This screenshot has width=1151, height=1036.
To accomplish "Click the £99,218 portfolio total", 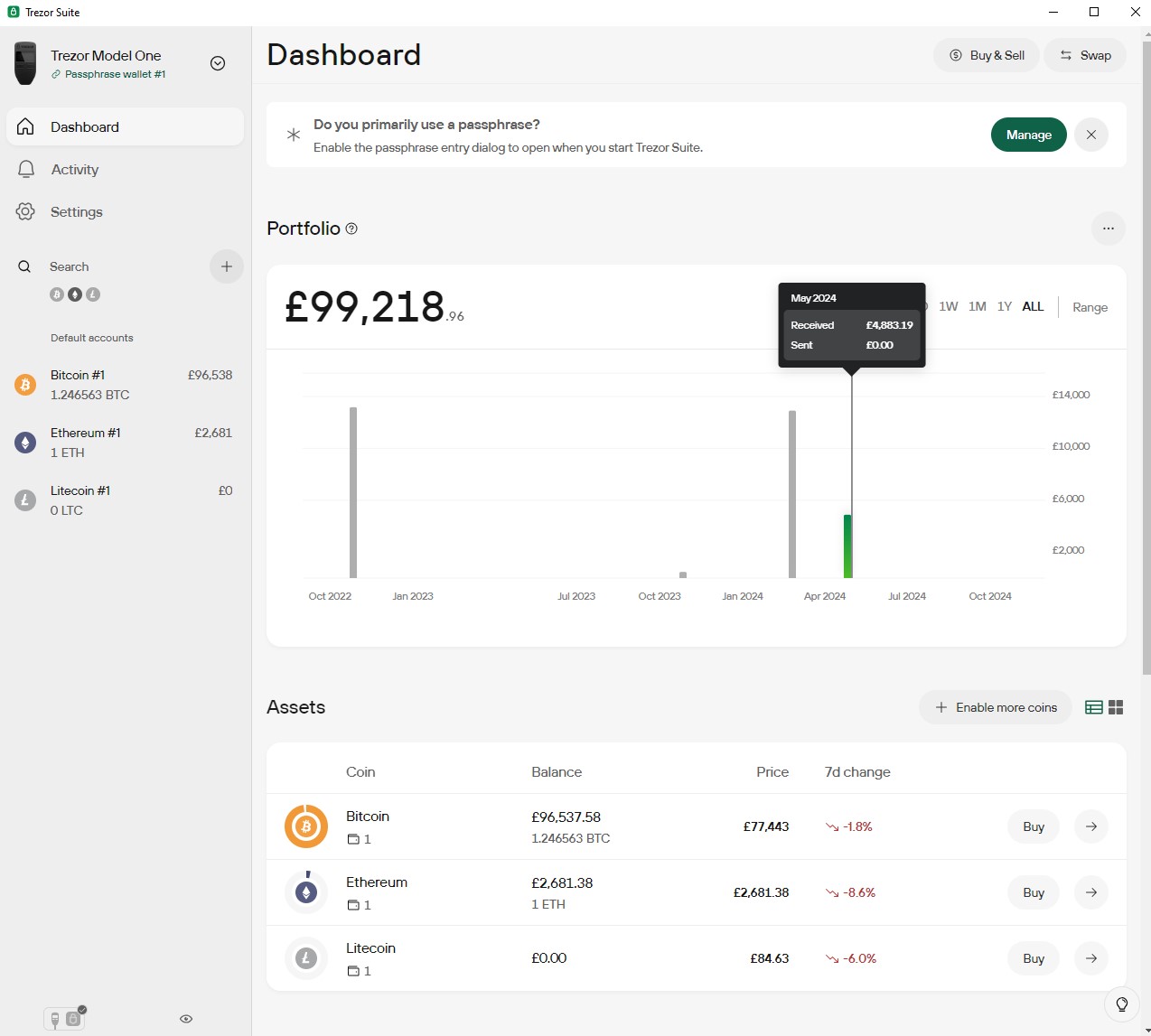I will 374,307.
